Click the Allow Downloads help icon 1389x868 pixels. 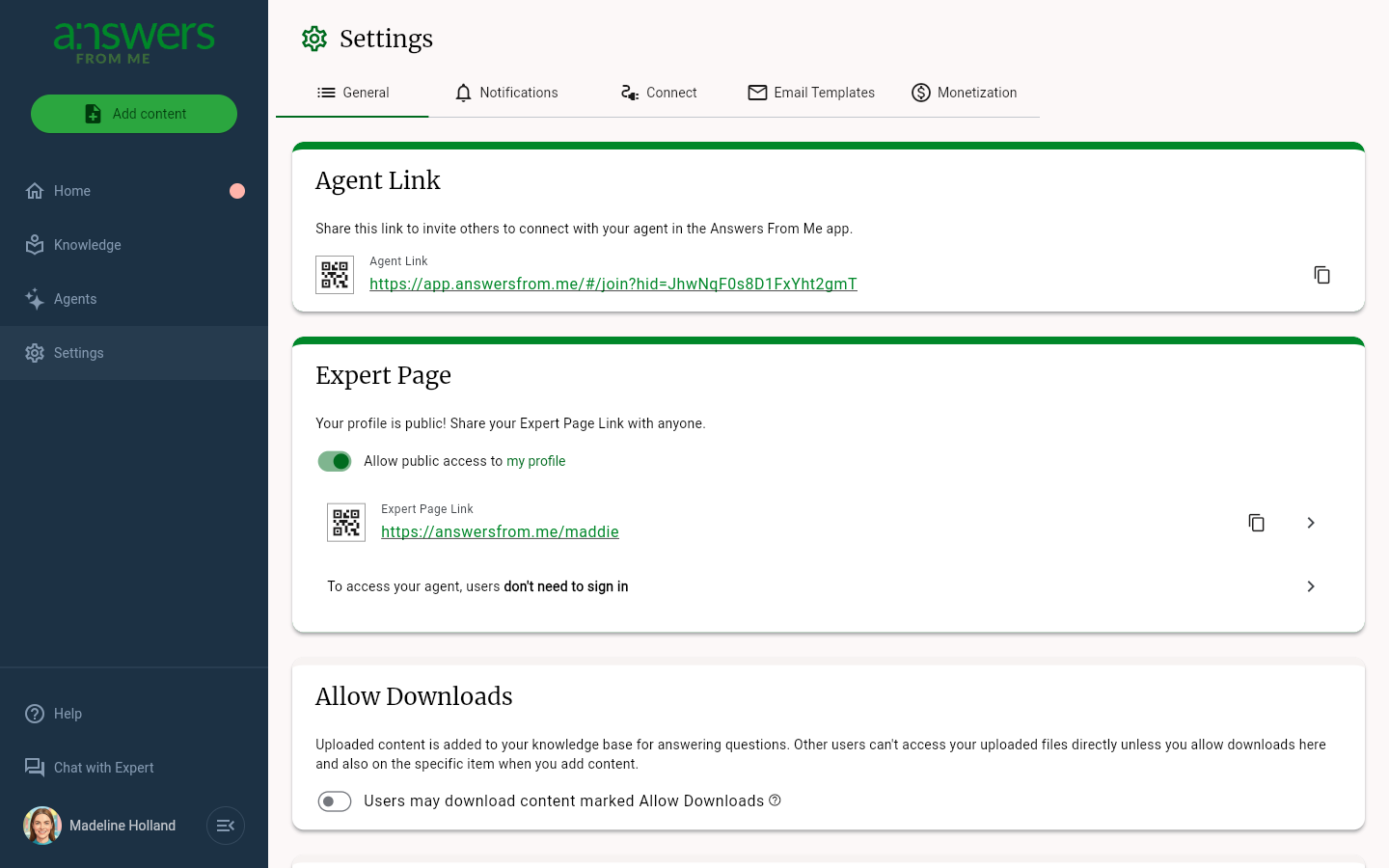pos(775,800)
